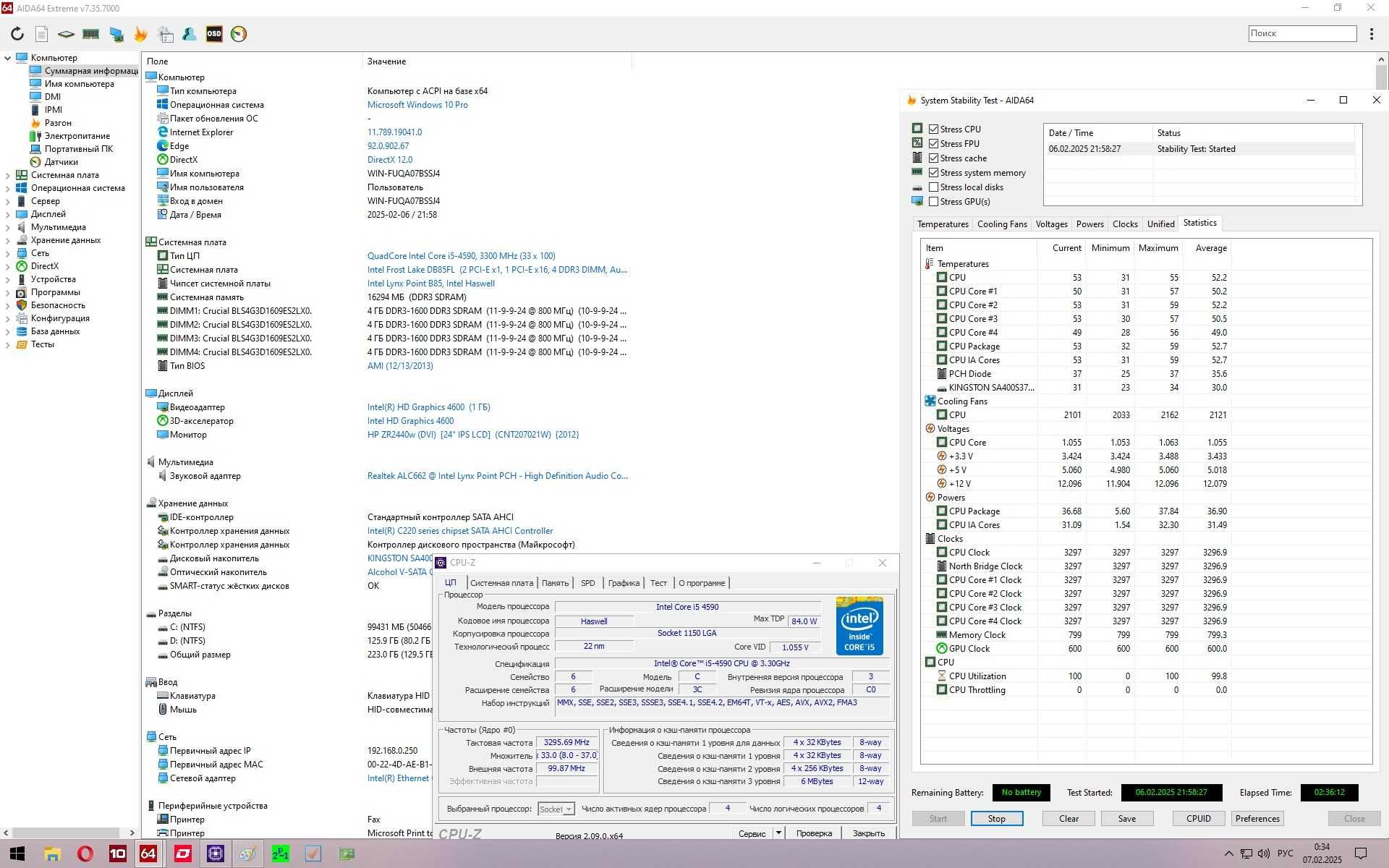
Task: Switch to Voltages tab
Action: click(1051, 224)
